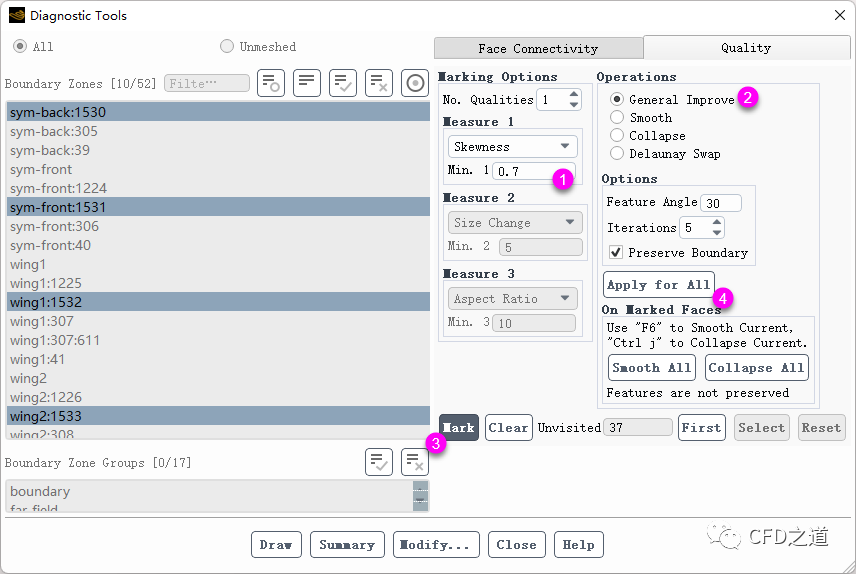This screenshot has width=856, height=574.
Task: Open the Measure 1 Skewness dropdown
Action: pyautogui.click(x=513, y=146)
